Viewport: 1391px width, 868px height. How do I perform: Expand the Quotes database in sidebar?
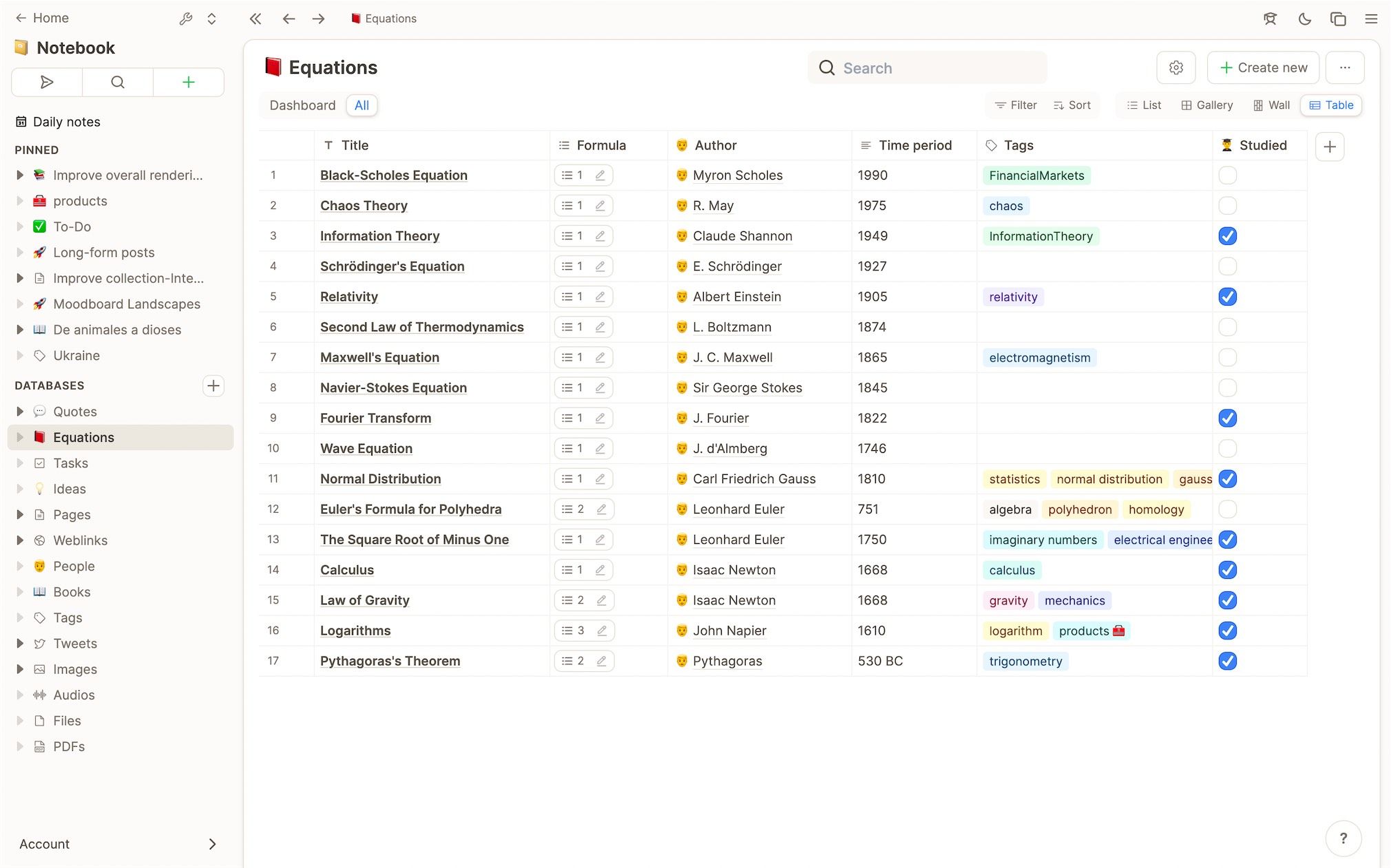pyautogui.click(x=19, y=411)
